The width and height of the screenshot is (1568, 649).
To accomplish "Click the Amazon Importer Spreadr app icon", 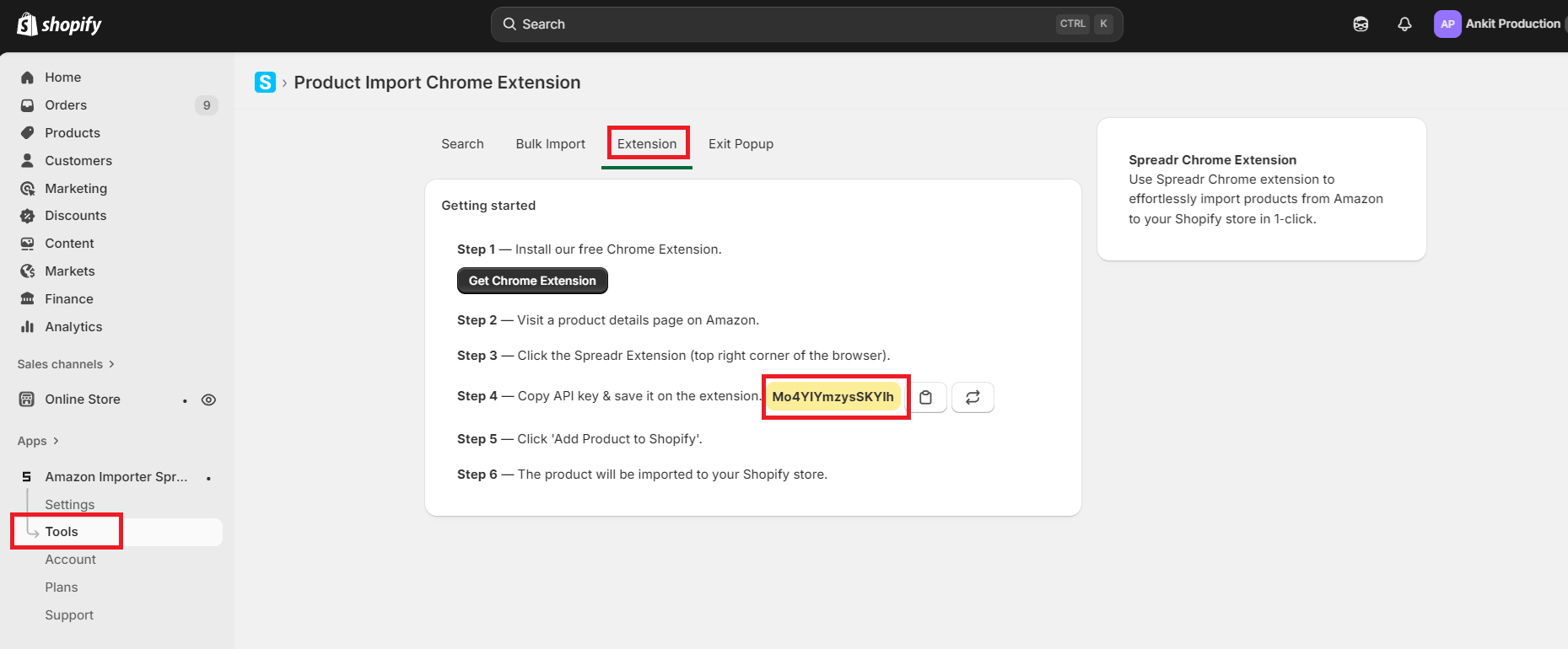I will click(27, 477).
